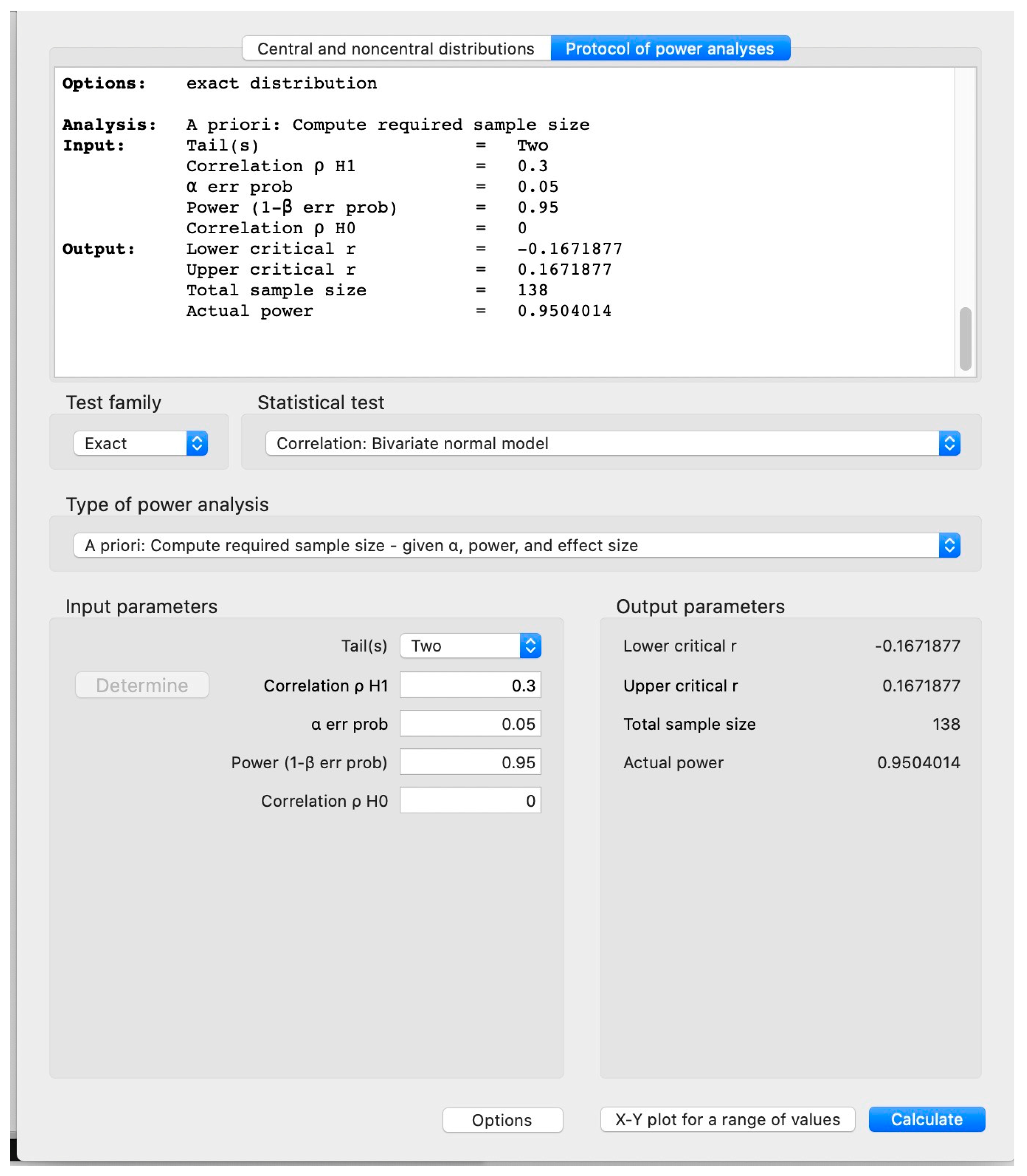
Task: Click the Correlation ρ H1 input field
Action: (470, 685)
